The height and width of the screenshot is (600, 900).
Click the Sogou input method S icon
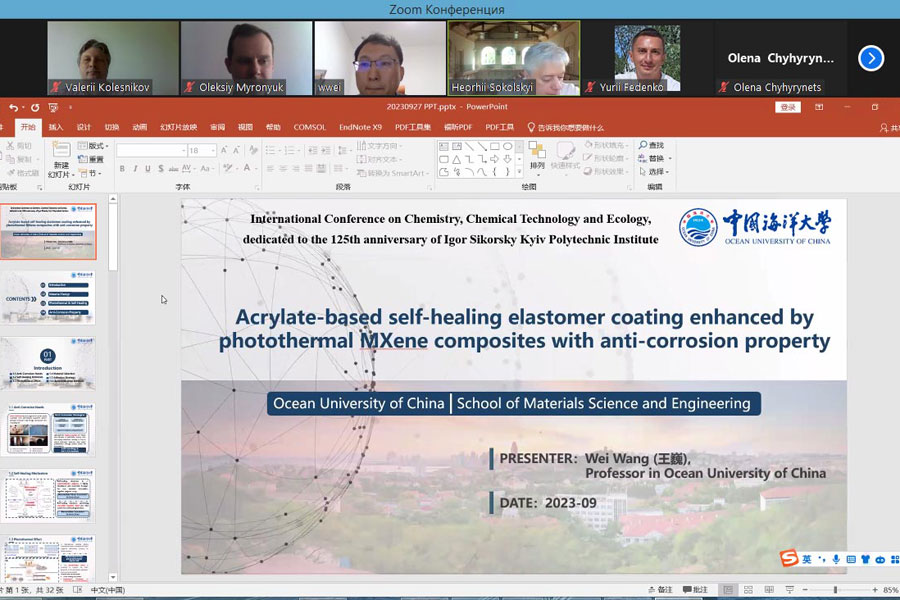(790, 559)
